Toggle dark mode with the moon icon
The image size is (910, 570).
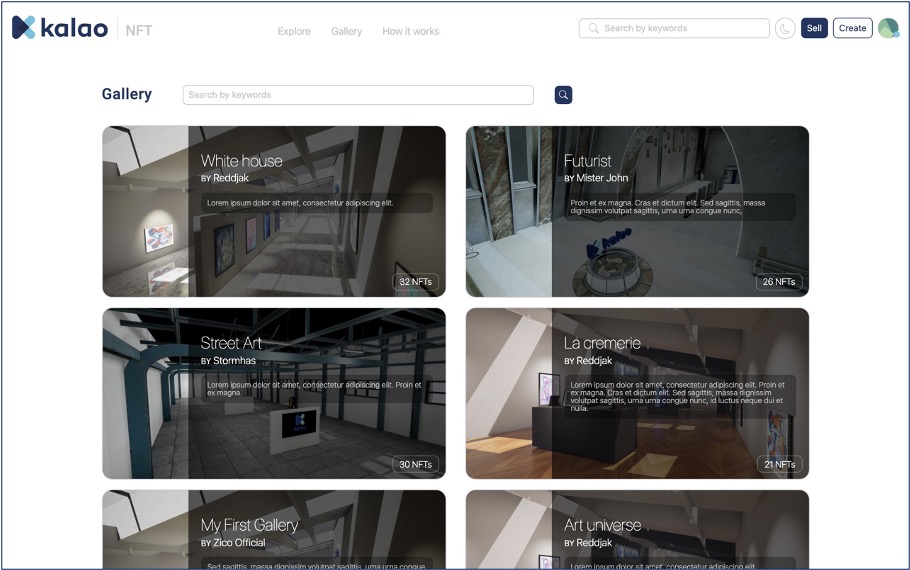[785, 28]
